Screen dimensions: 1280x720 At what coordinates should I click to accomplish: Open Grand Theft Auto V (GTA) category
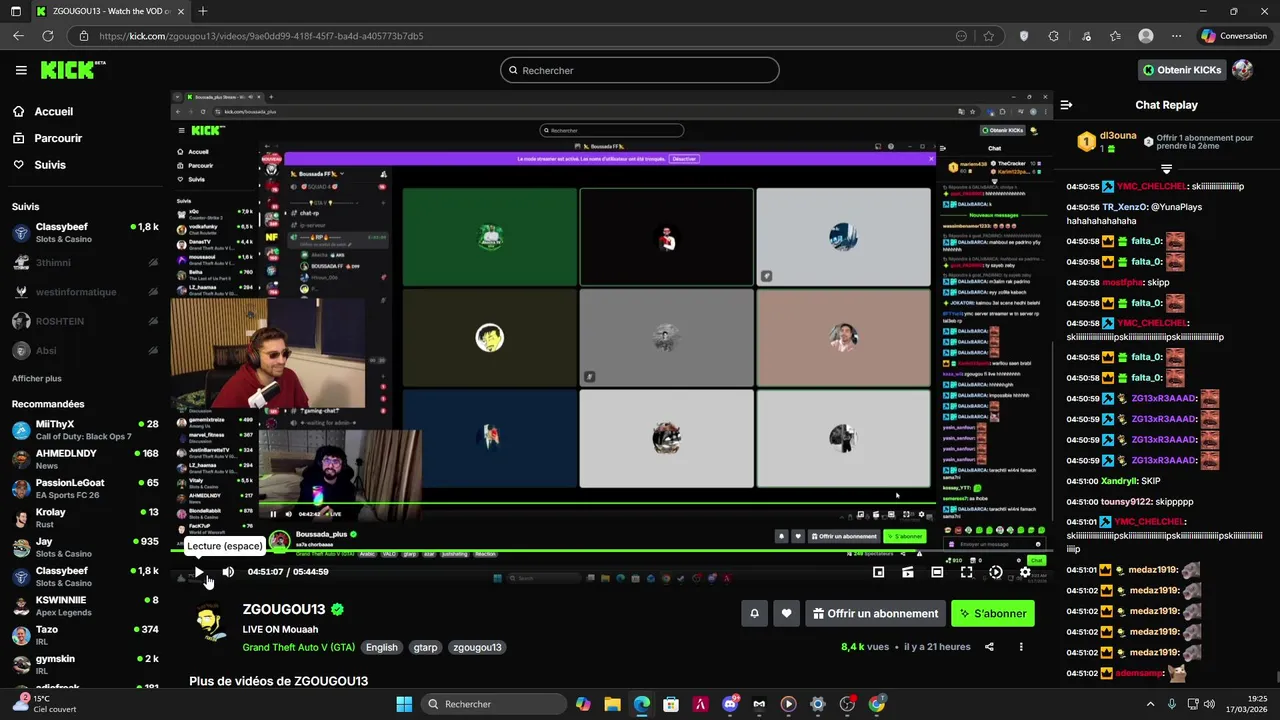tap(299, 647)
